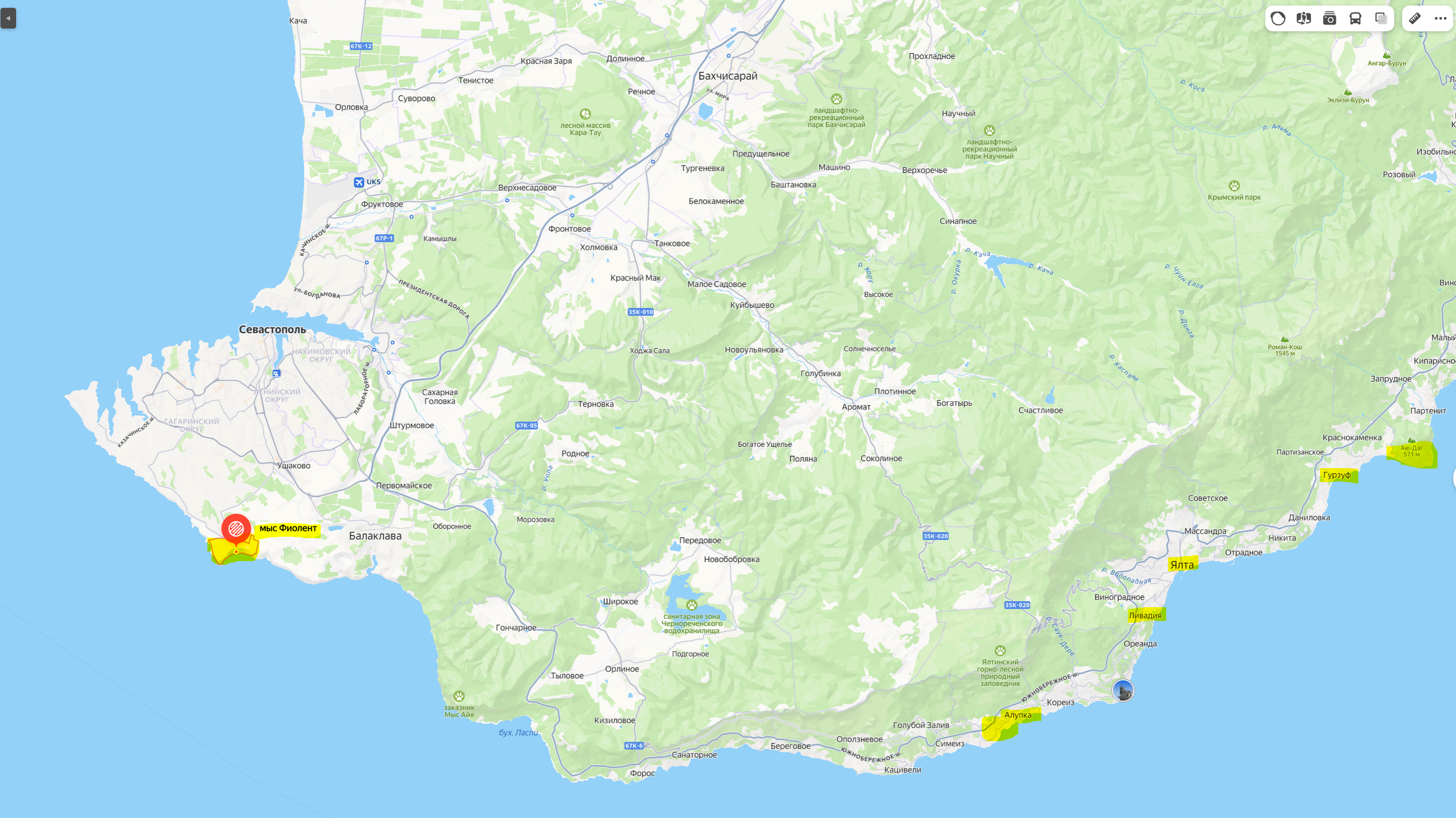
Task: Click the Крымский парк paw icon
Action: click(1234, 186)
